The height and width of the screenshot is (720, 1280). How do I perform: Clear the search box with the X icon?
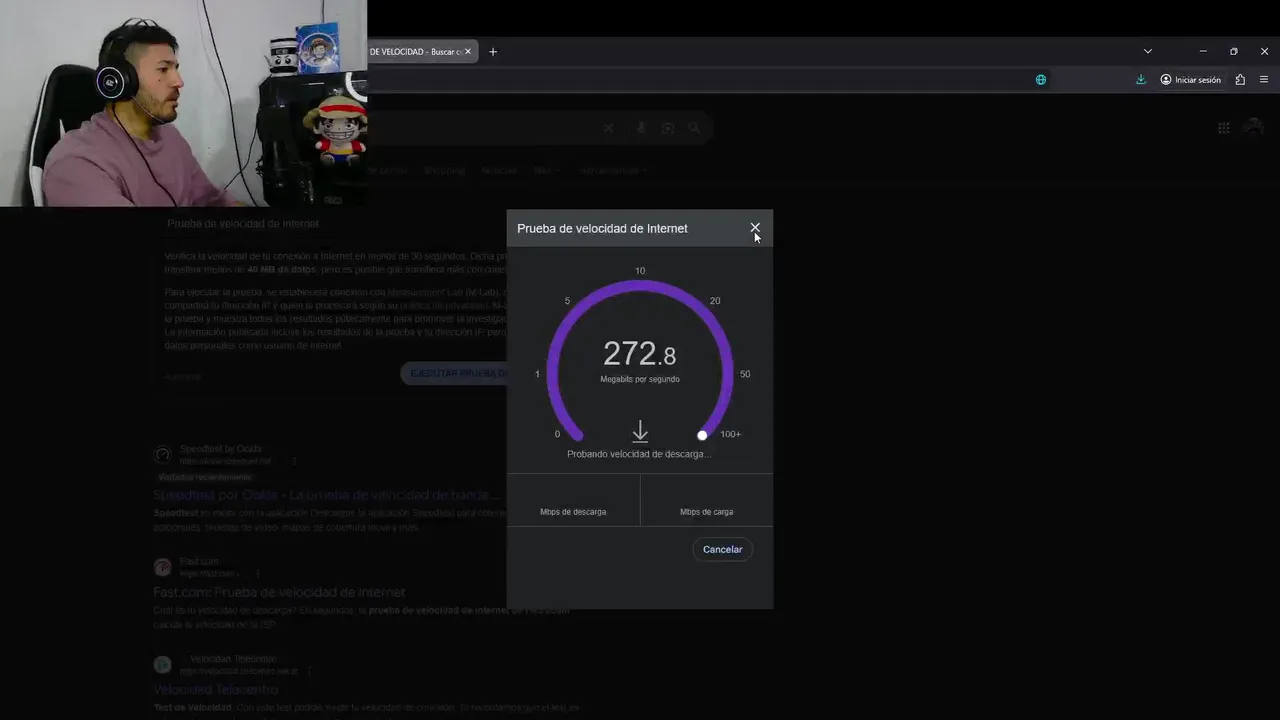tap(608, 128)
